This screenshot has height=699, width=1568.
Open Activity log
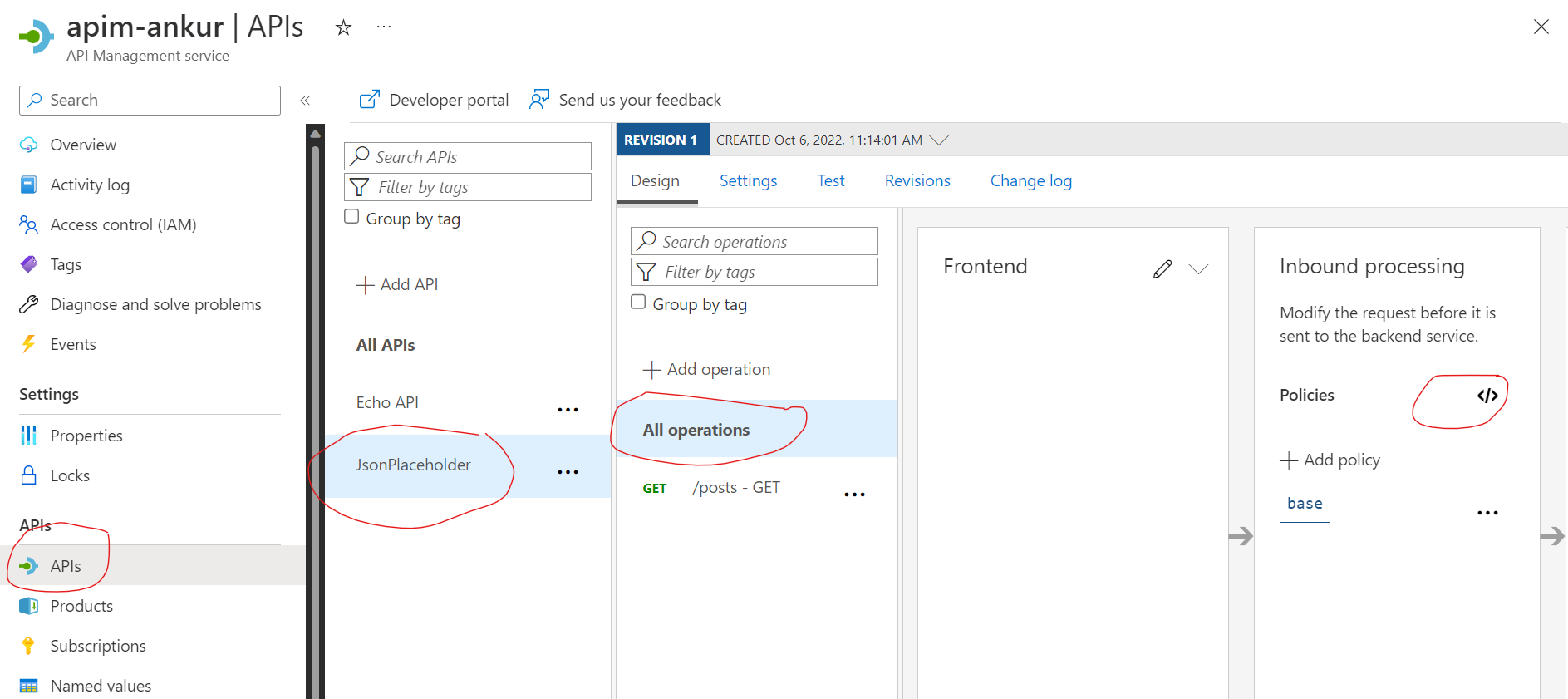click(x=90, y=185)
